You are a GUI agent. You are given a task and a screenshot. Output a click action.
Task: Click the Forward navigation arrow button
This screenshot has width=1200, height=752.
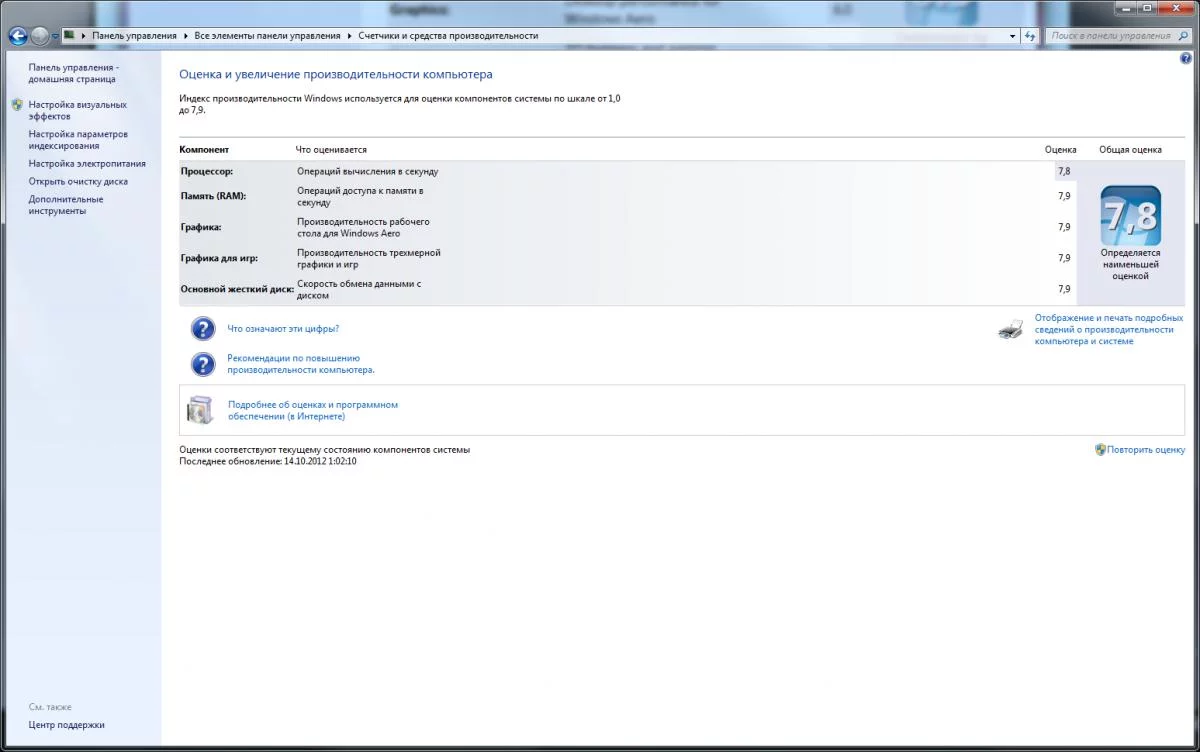point(40,36)
